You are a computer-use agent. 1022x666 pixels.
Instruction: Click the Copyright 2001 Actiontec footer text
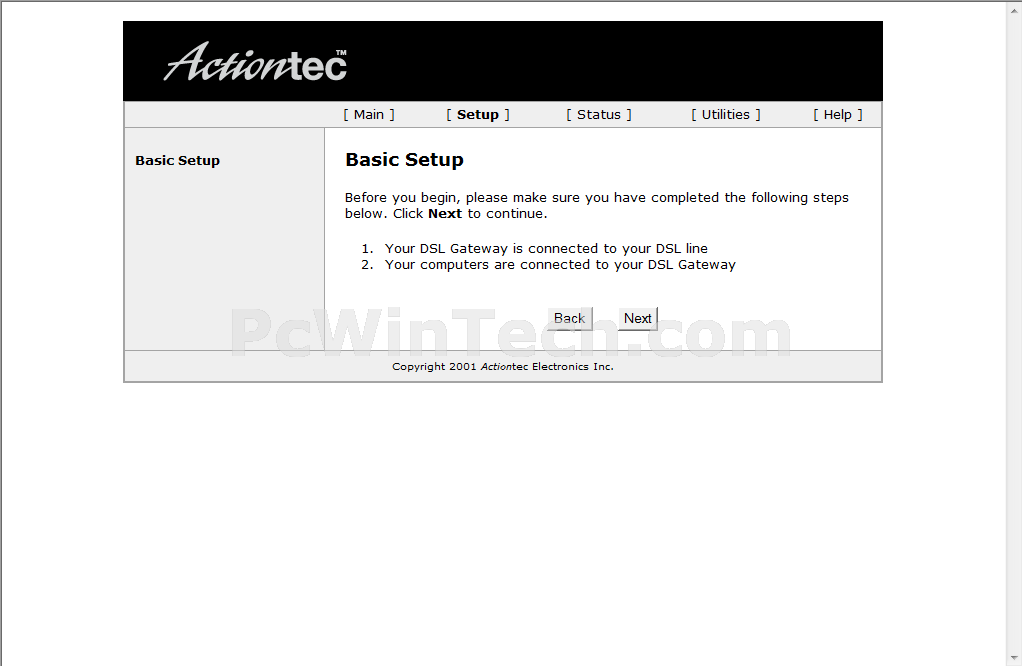pos(503,366)
